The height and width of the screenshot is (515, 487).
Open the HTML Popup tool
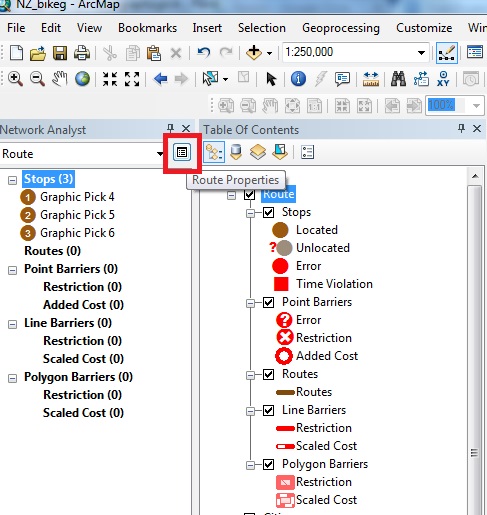342,79
